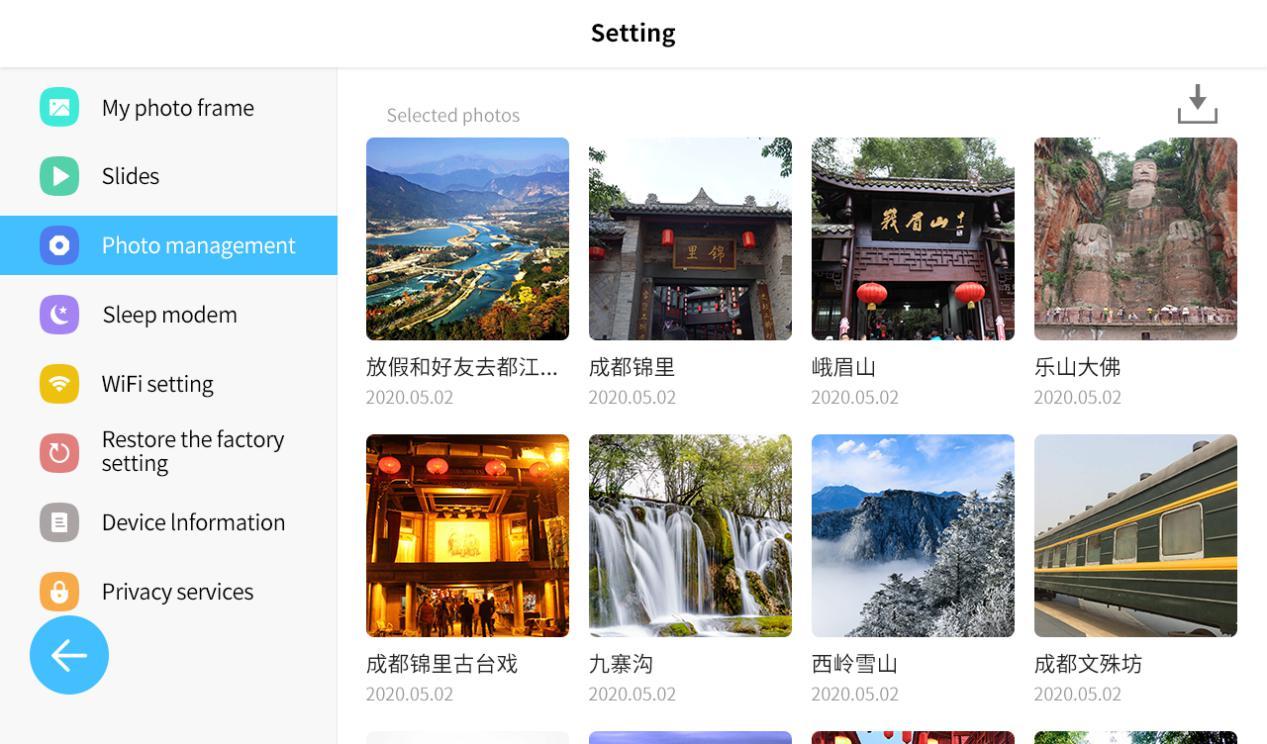Open the Slides settings entry
This screenshot has height=744, width=1267.
(x=168, y=176)
